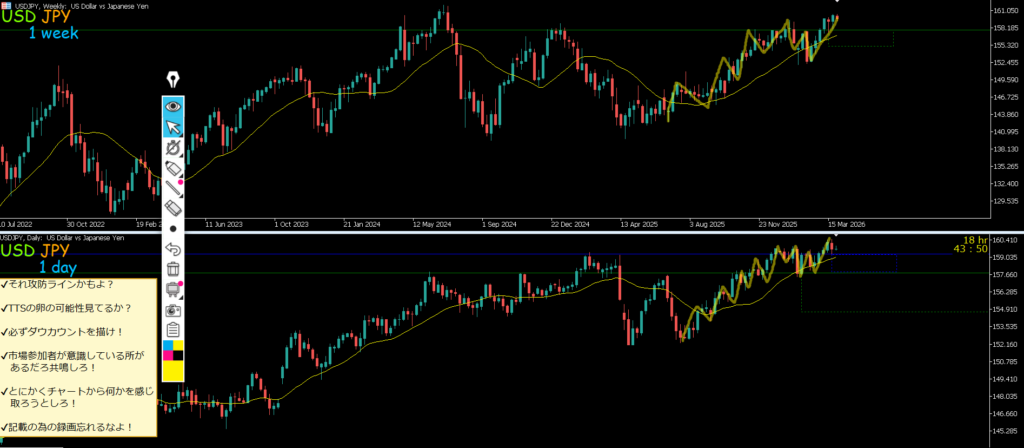Click the '30 Oct 2022' date label
The height and width of the screenshot is (448, 1024).
86,224
